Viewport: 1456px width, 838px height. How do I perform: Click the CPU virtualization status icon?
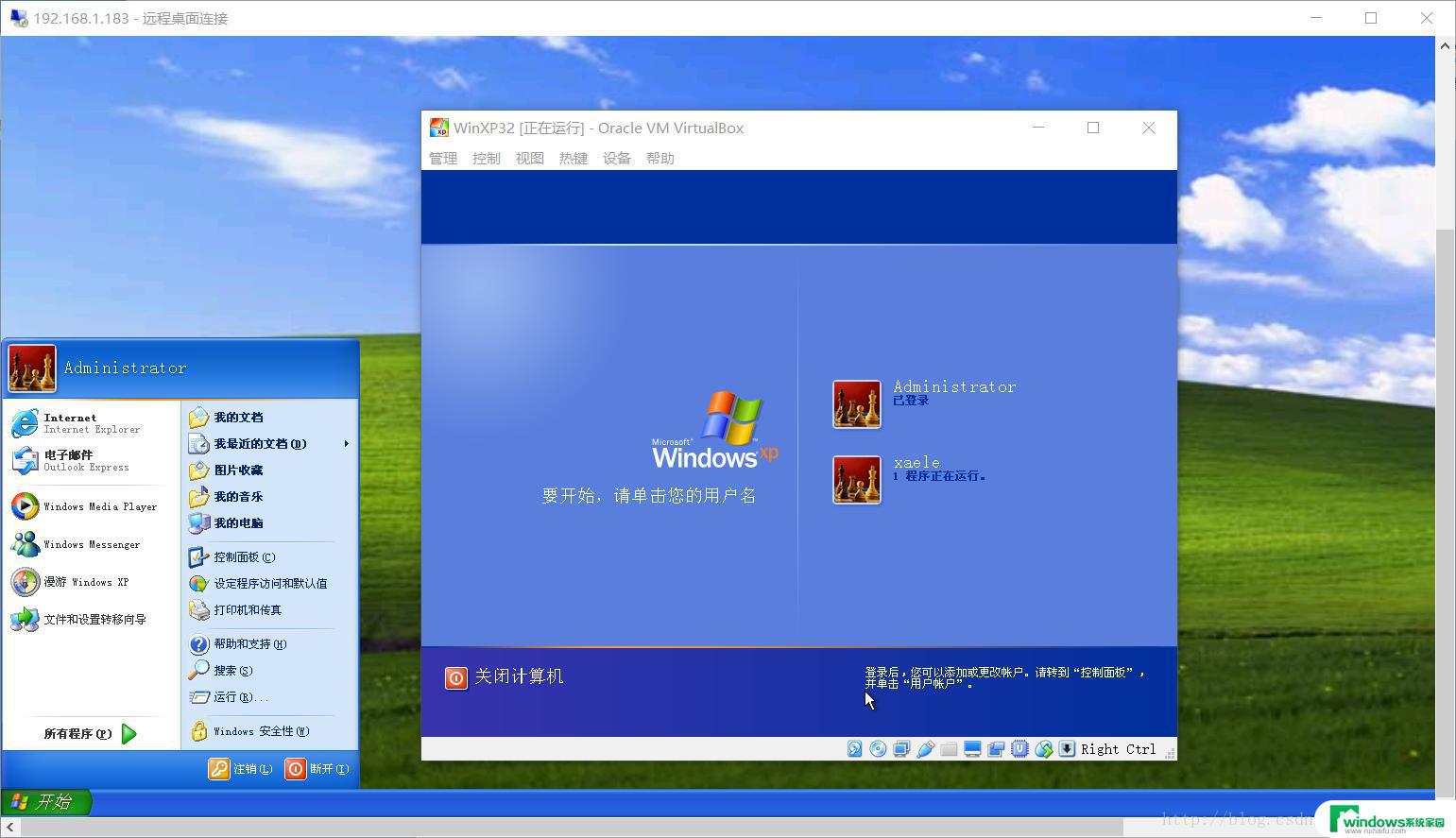click(1019, 749)
